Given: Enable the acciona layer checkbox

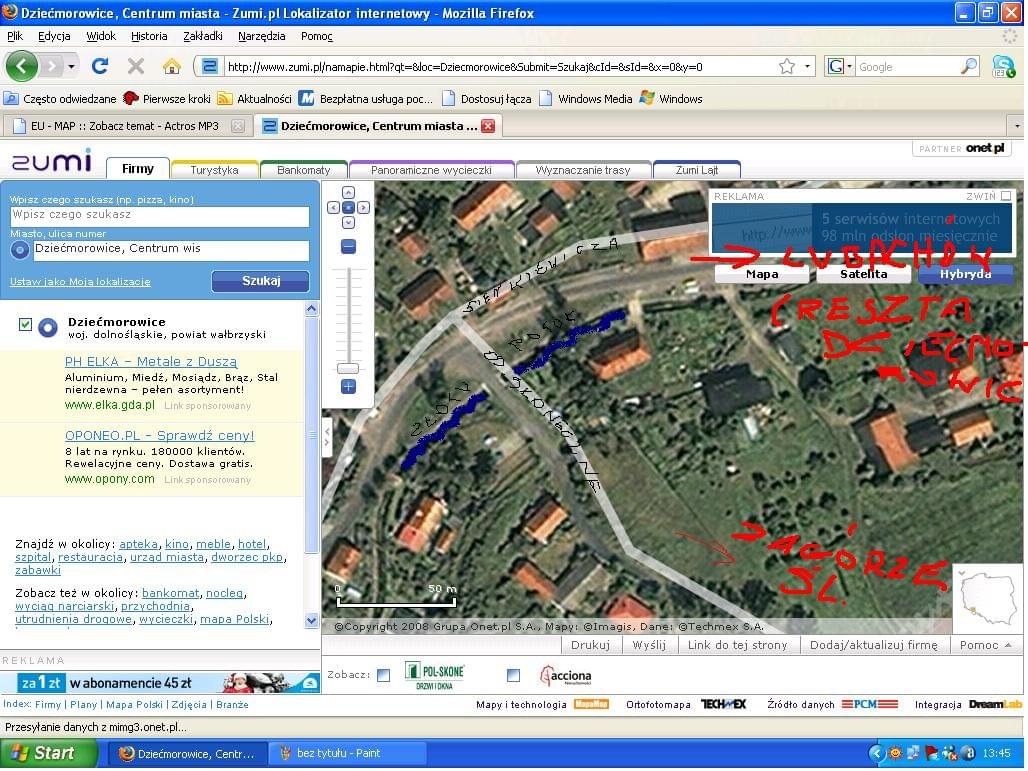Looking at the screenshot, I should click(514, 675).
